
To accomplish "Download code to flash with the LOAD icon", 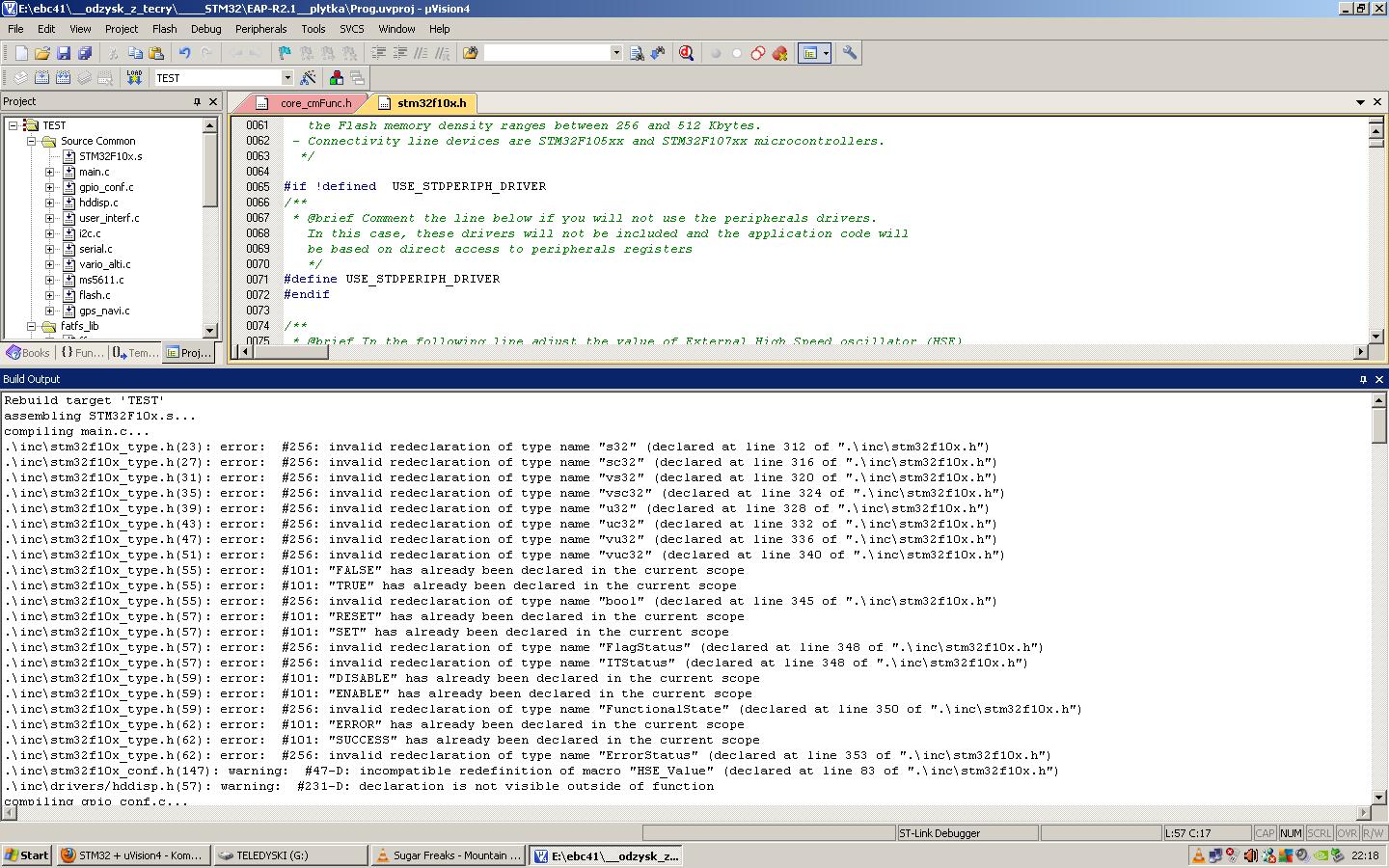I will (x=134, y=77).
